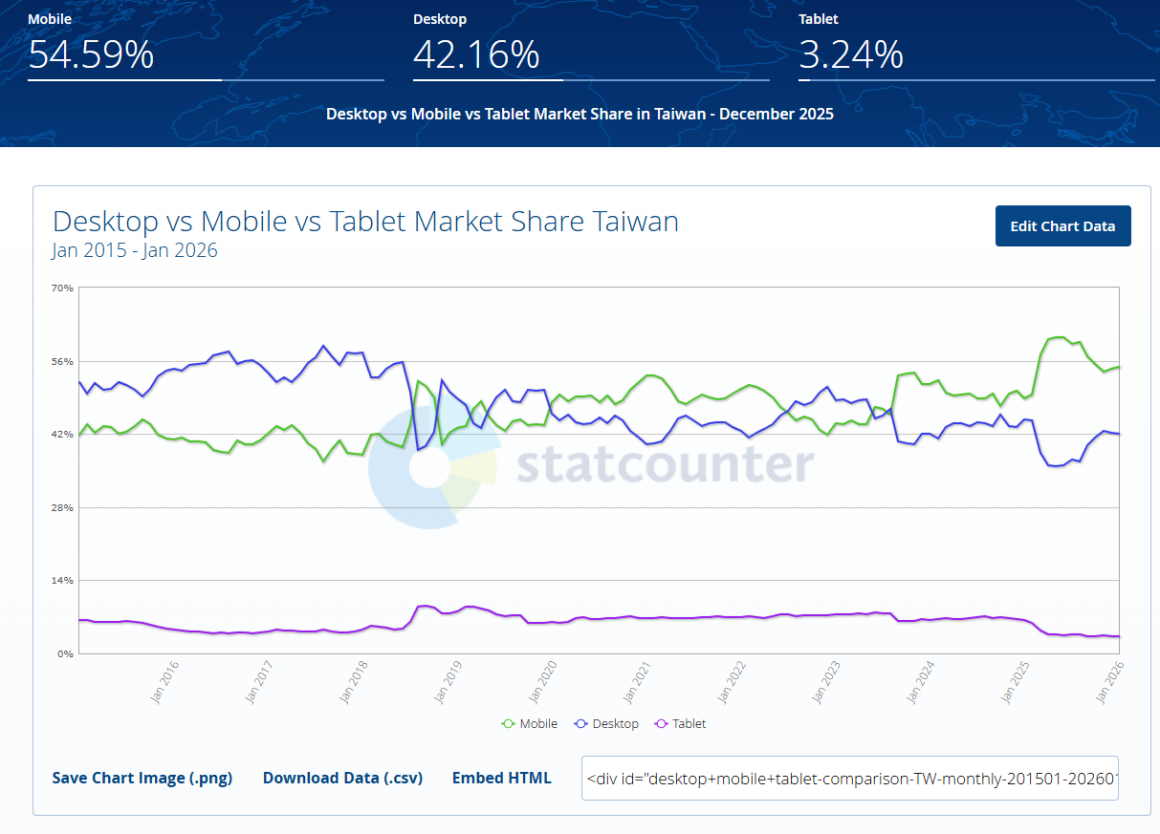Click the Embed HTML link
This screenshot has width=1160, height=834.
501,778
